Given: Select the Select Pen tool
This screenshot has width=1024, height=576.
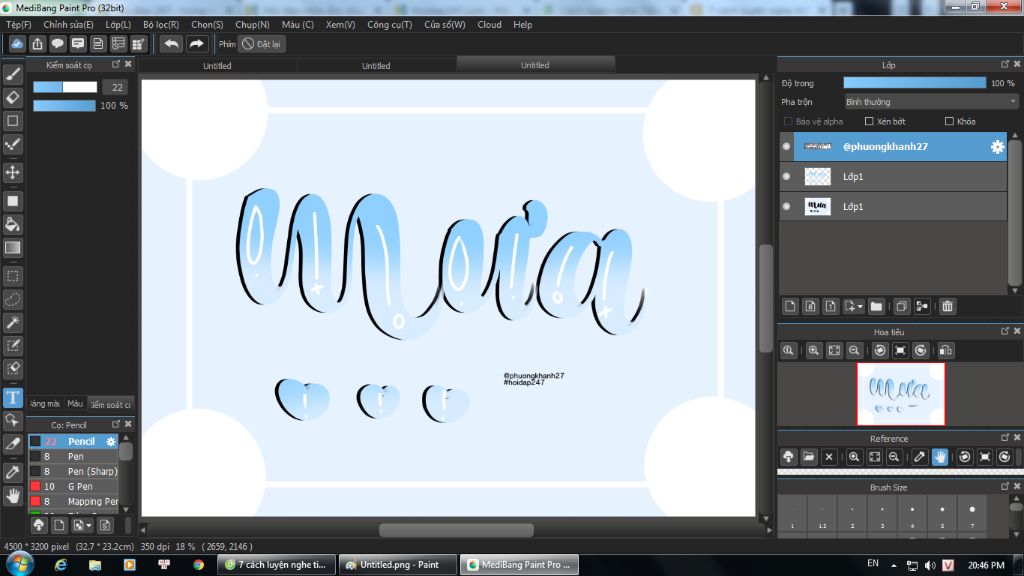Looking at the screenshot, I should click(12, 345).
